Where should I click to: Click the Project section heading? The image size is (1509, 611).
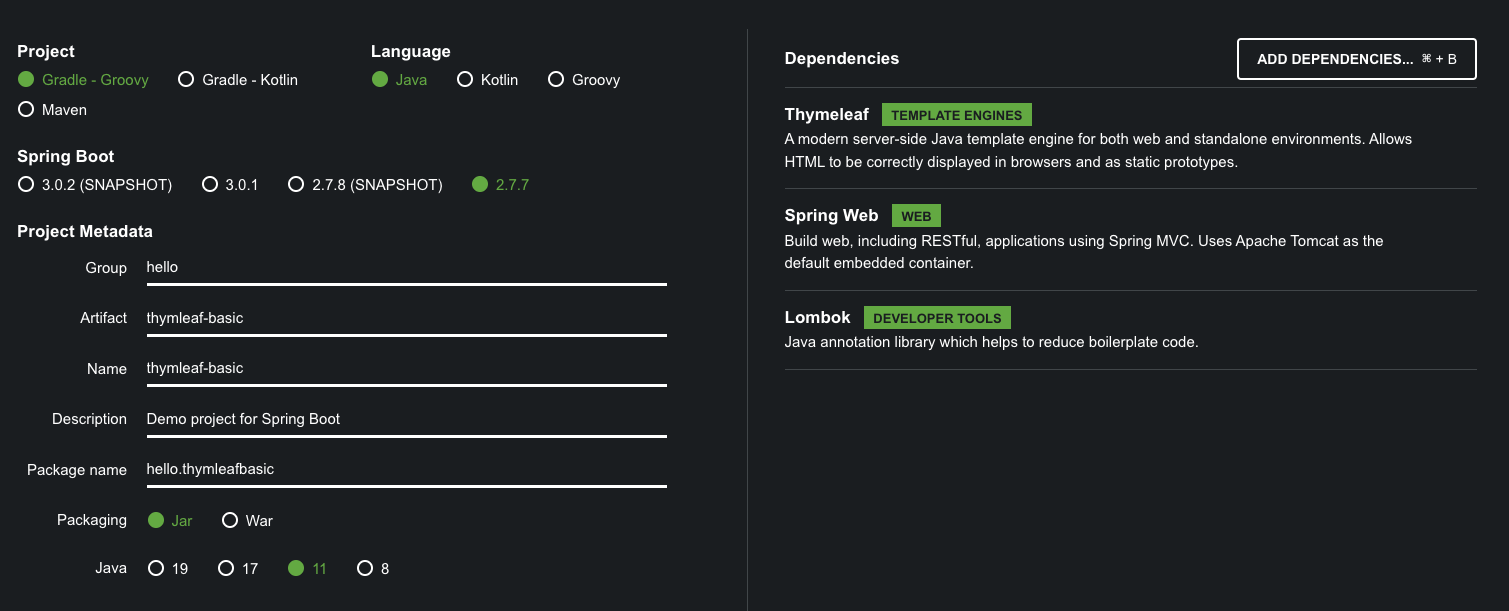click(46, 52)
